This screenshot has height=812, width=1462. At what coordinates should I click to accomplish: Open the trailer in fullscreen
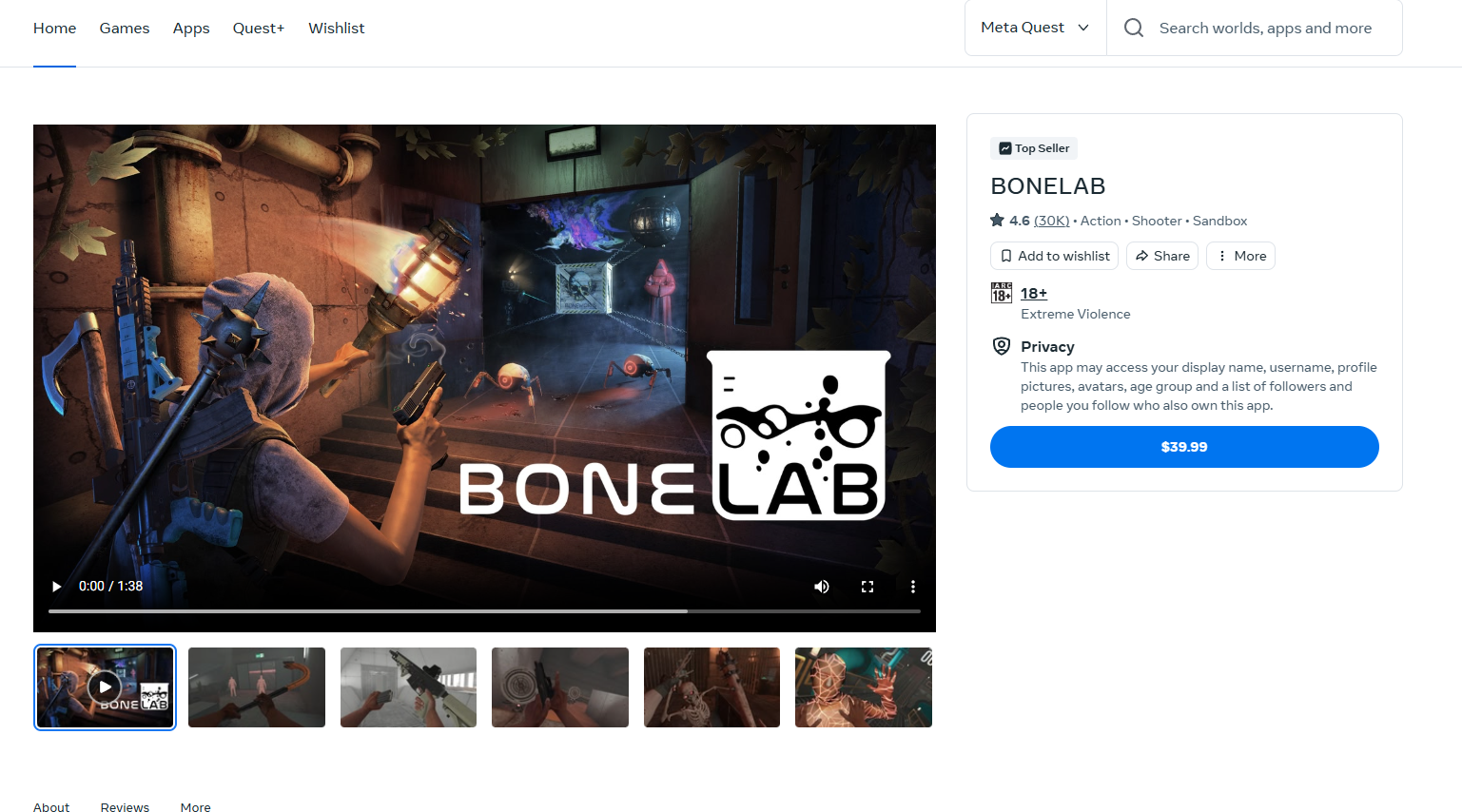[x=867, y=587]
